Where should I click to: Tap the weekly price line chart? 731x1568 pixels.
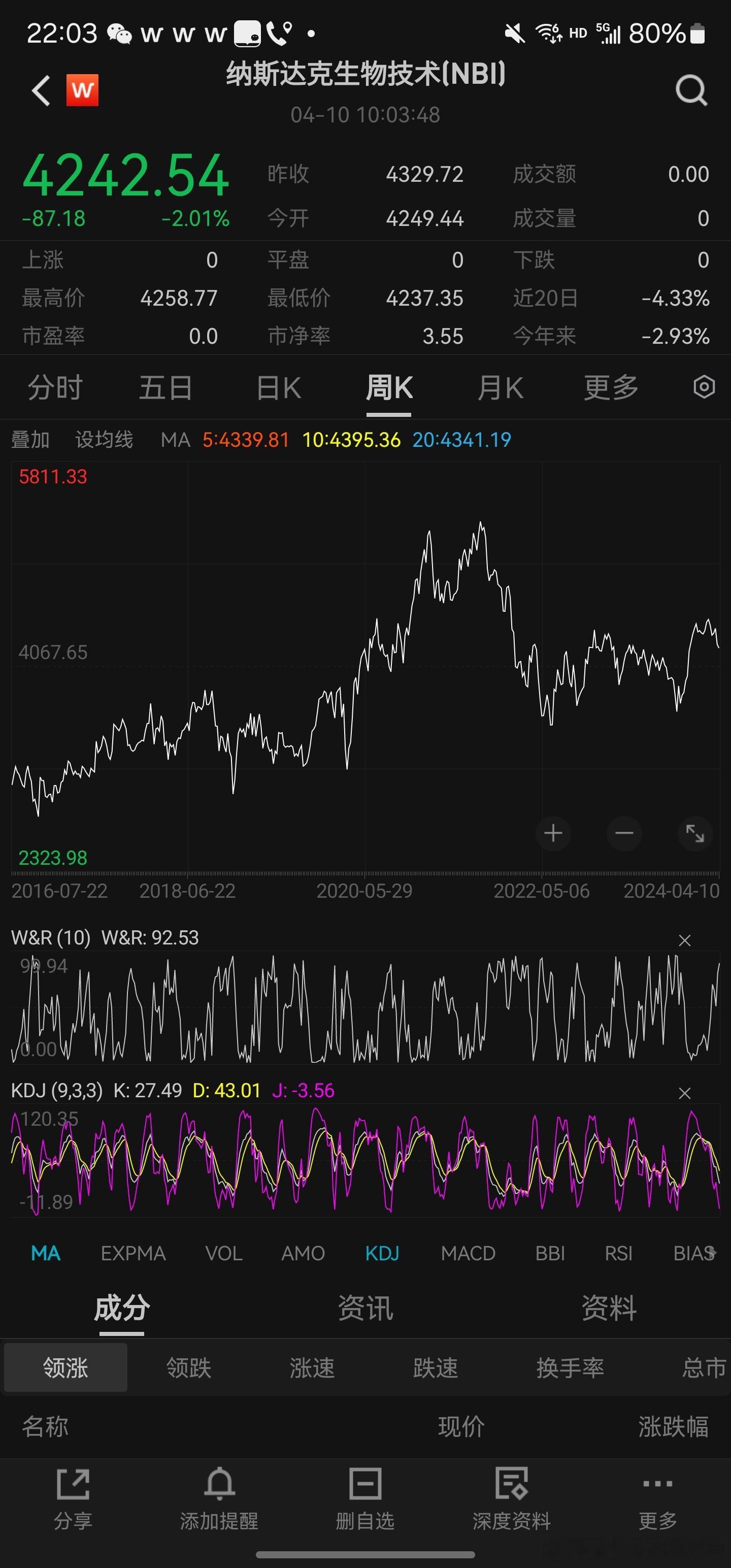(x=365, y=667)
